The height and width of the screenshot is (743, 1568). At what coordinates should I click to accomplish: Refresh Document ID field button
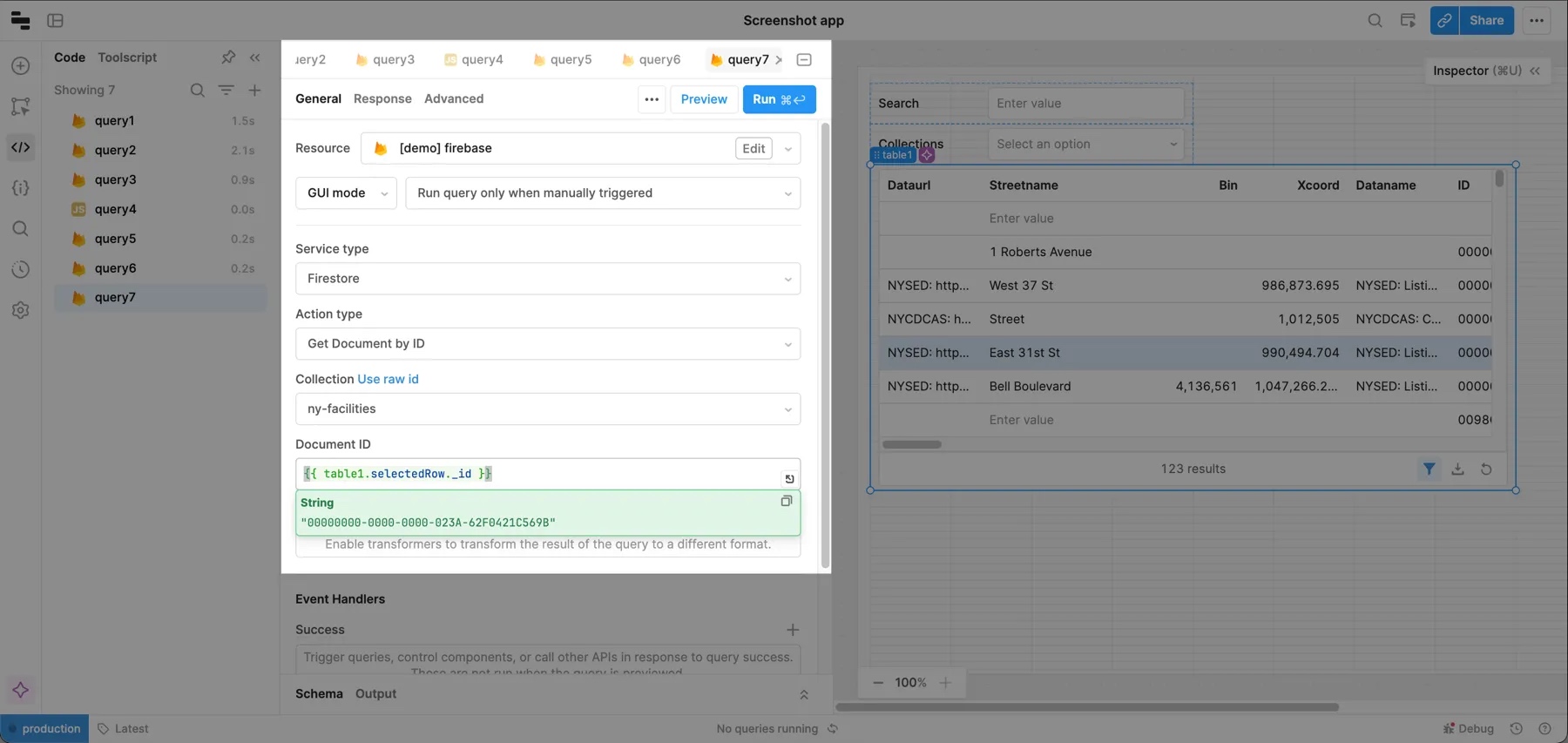789,478
